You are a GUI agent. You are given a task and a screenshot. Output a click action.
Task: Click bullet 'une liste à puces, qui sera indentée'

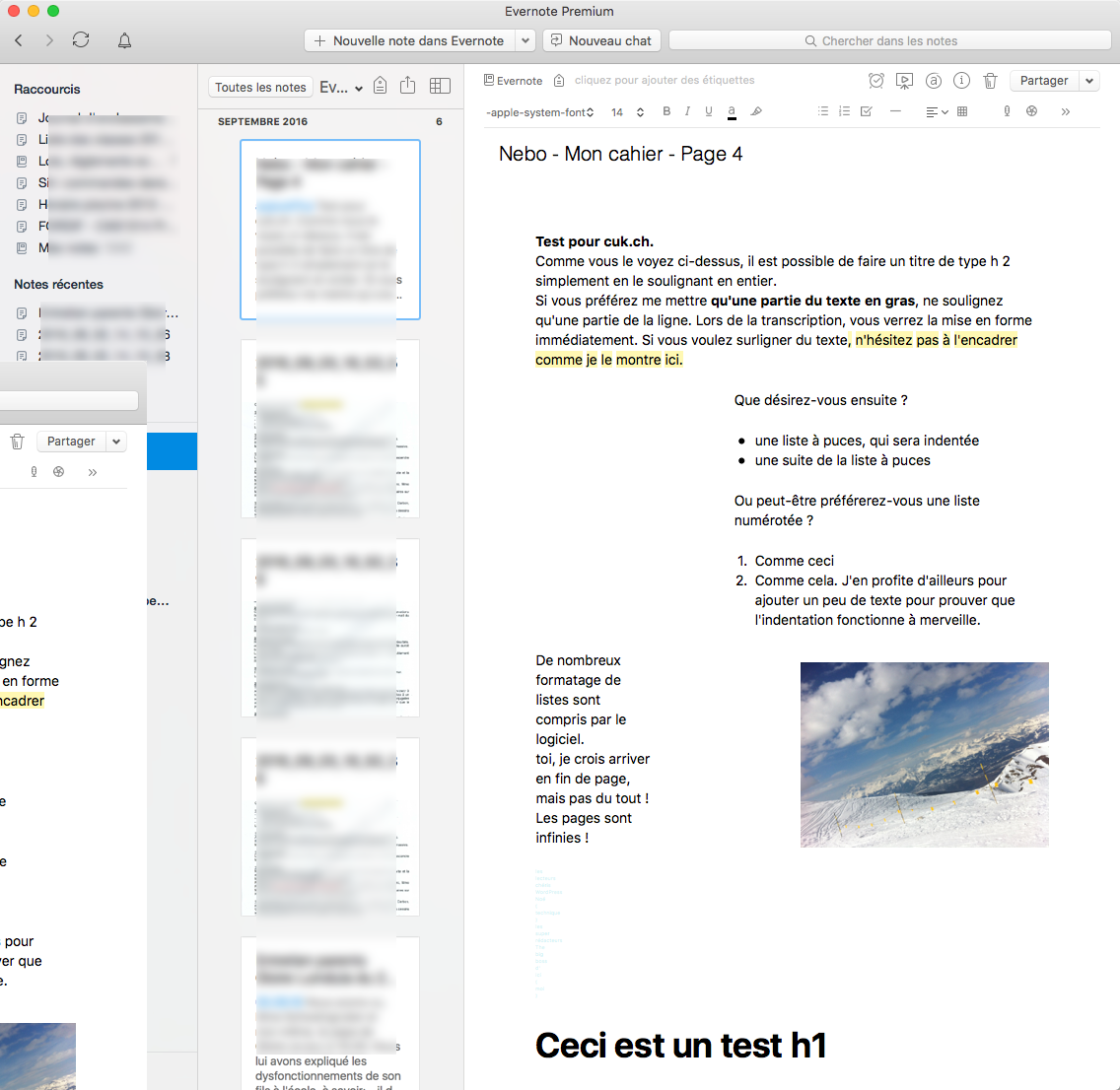click(x=867, y=441)
